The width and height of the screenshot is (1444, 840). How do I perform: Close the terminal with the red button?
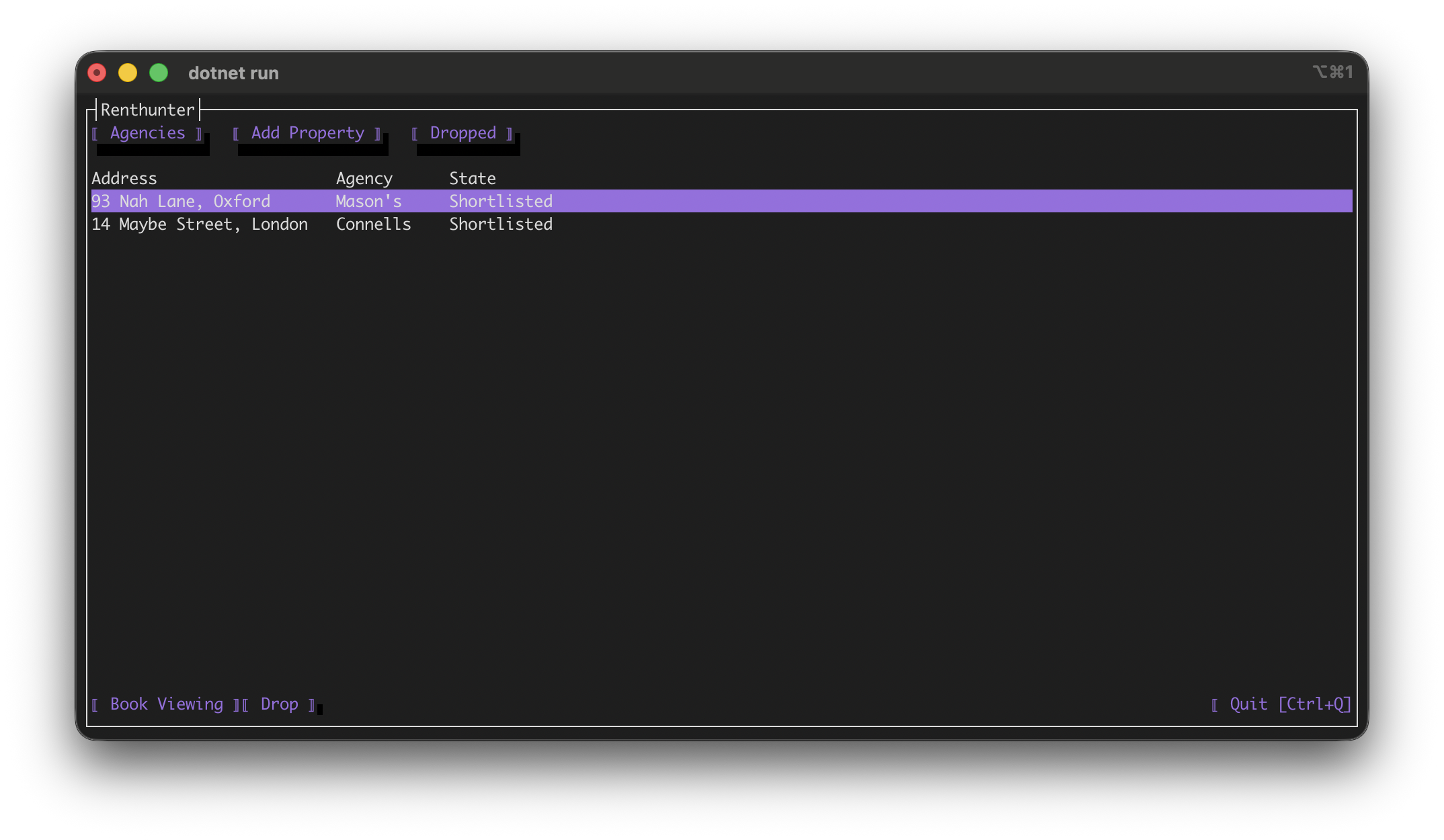click(97, 73)
